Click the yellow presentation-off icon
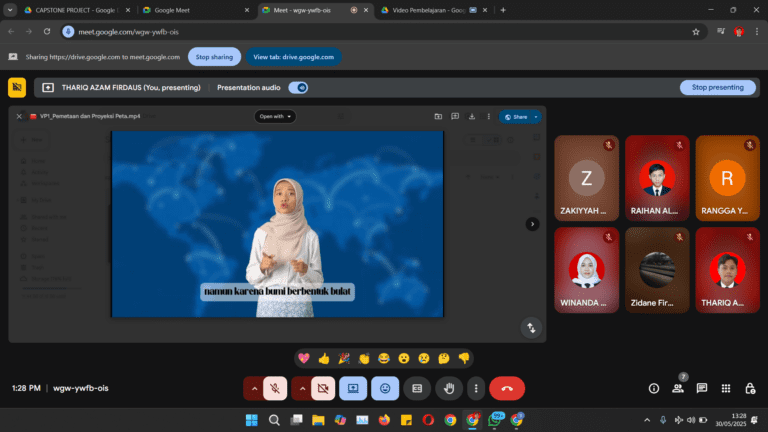768x432 pixels. [x=17, y=88]
